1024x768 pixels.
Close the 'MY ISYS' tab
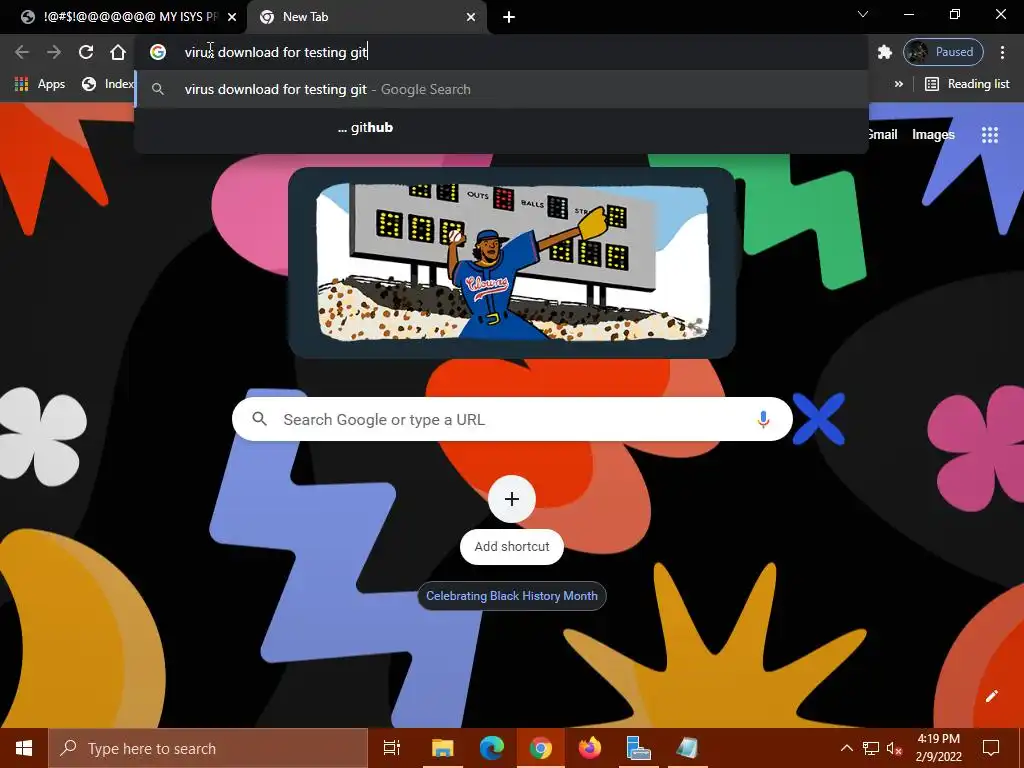232,17
